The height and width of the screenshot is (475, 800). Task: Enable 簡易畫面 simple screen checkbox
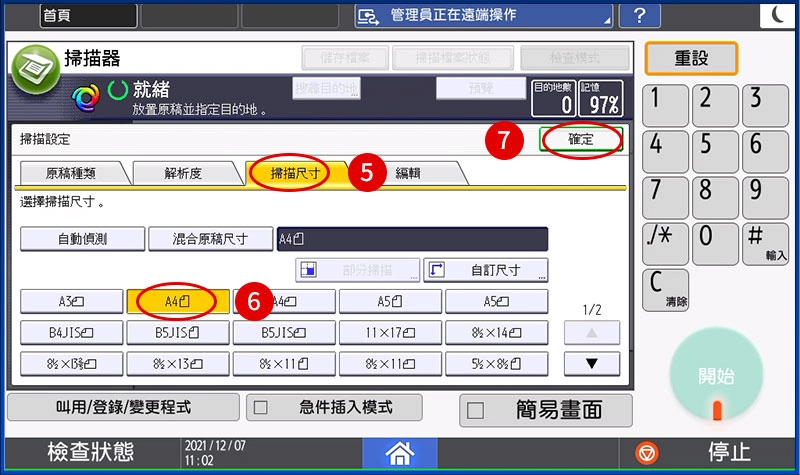475,410
